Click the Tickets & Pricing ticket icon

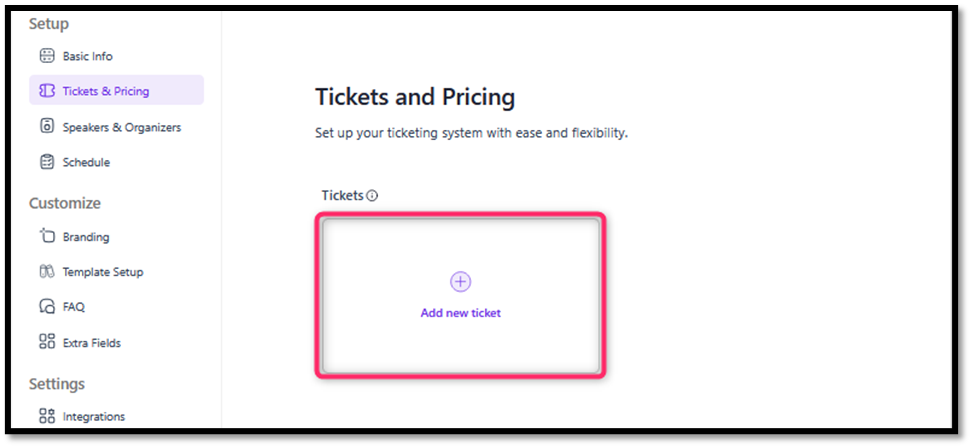[x=46, y=91]
